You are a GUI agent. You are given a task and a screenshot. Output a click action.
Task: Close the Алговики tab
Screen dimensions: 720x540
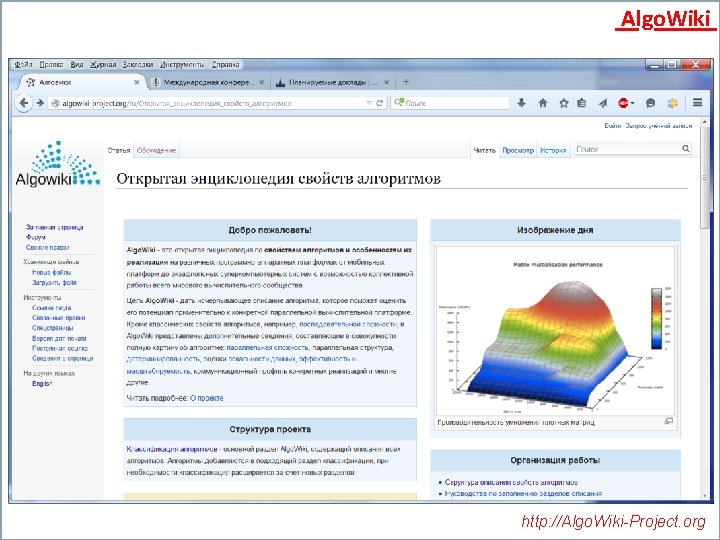click(x=136, y=82)
